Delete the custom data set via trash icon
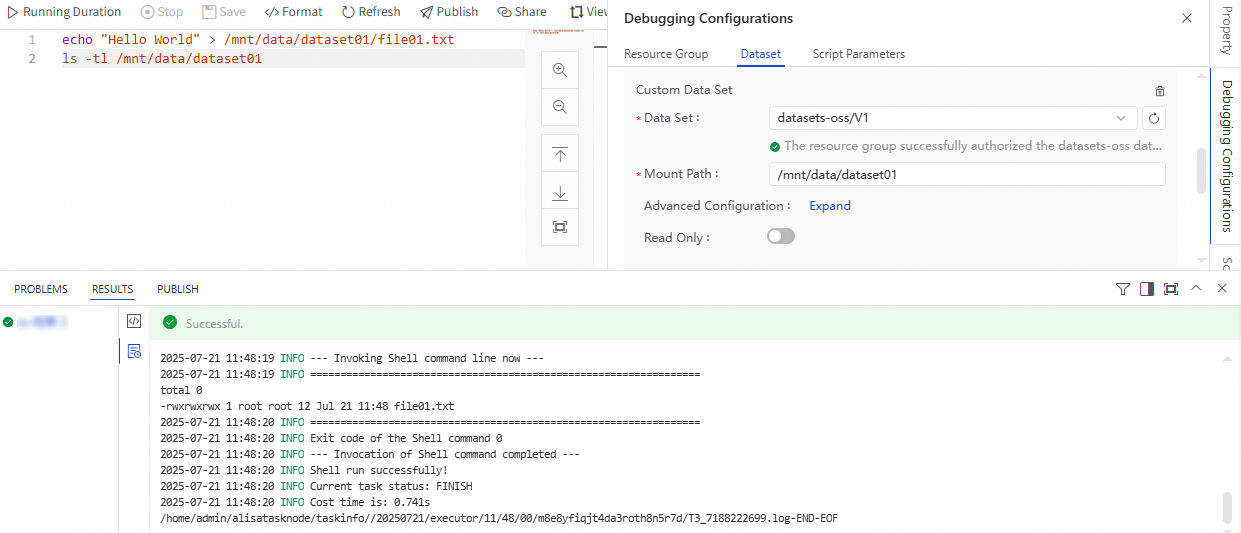1241x533 pixels. tap(1160, 90)
